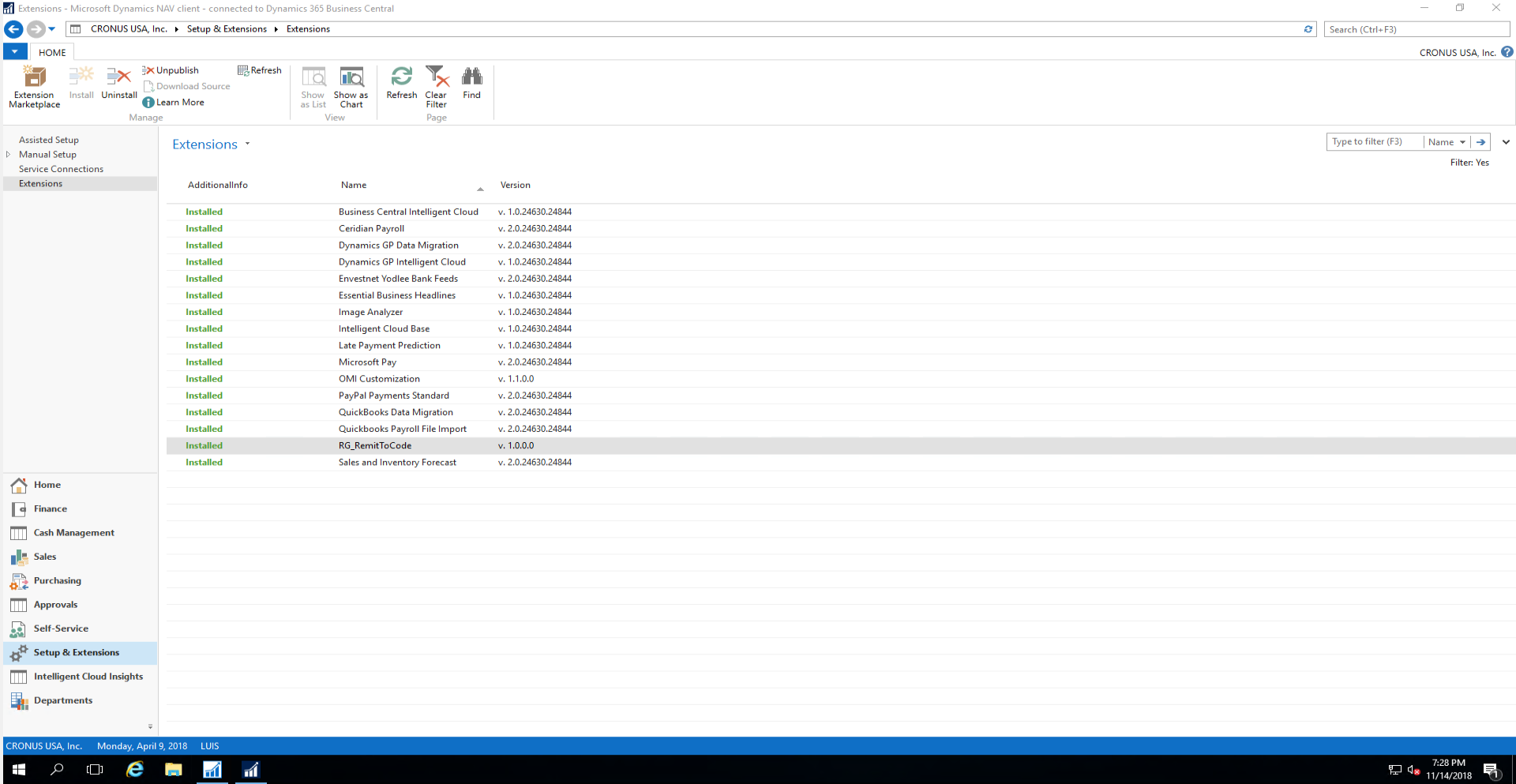This screenshot has width=1516, height=784.
Task: Click the small Refresh in Manage group
Action: click(x=260, y=70)
